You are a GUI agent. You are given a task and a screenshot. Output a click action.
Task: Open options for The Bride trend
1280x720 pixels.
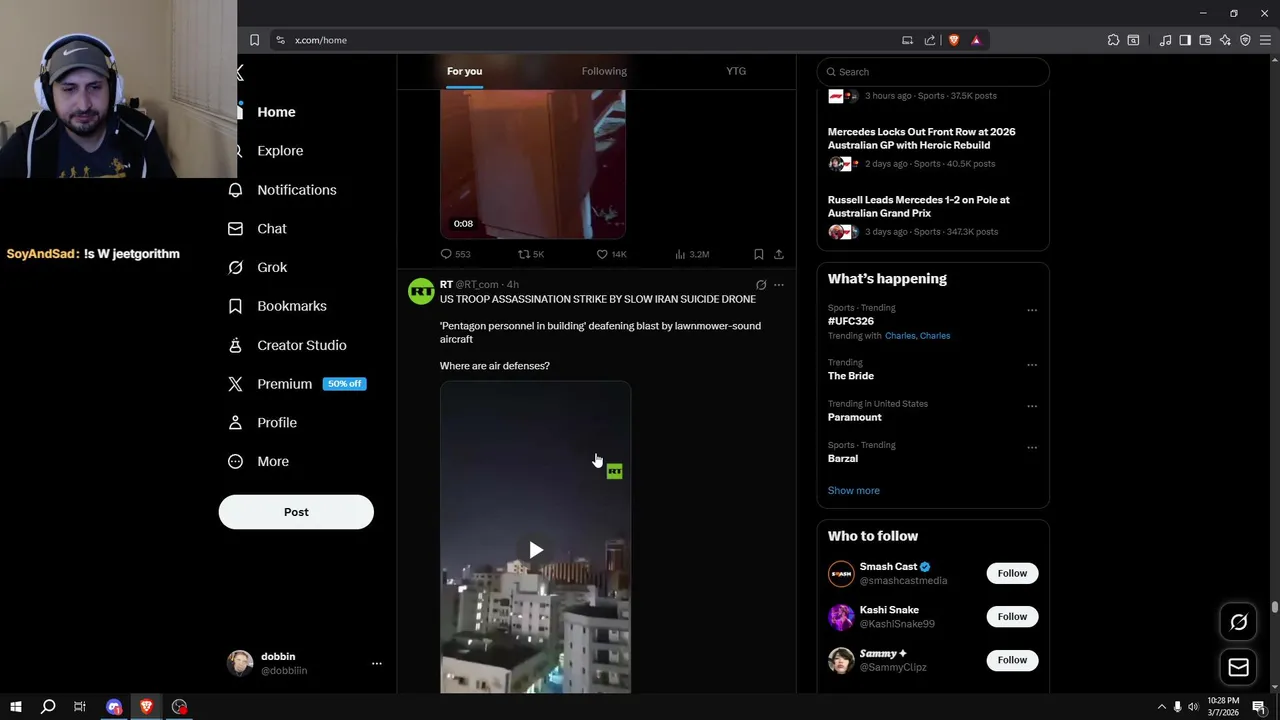(1032, 365)
